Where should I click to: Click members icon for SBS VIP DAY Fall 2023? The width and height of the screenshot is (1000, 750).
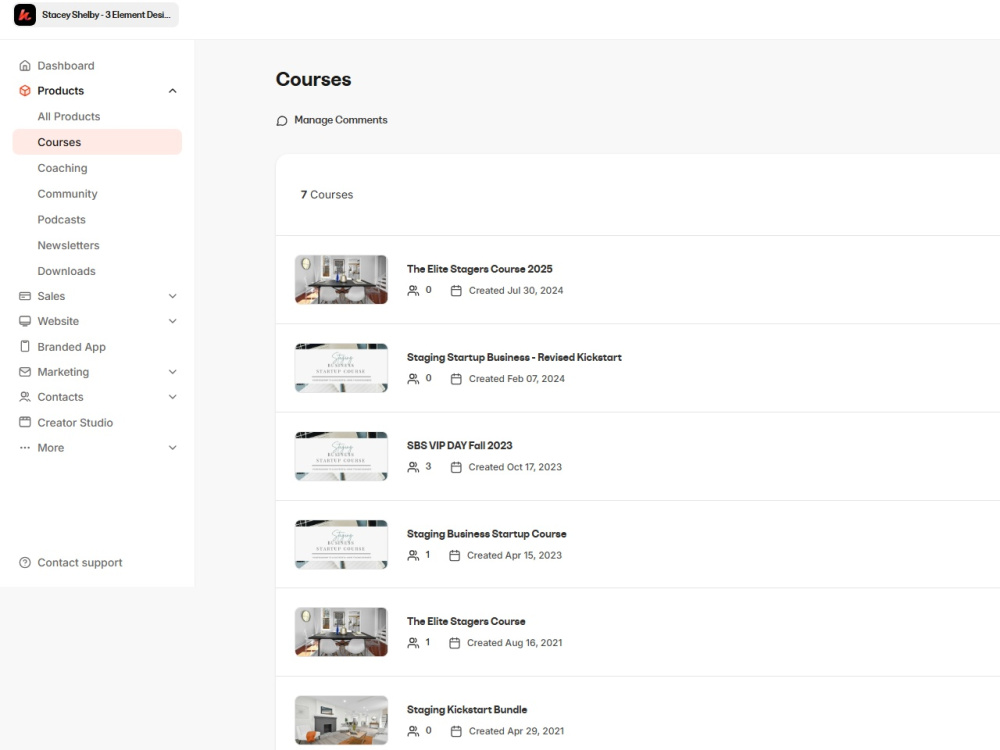pos(413,467)
